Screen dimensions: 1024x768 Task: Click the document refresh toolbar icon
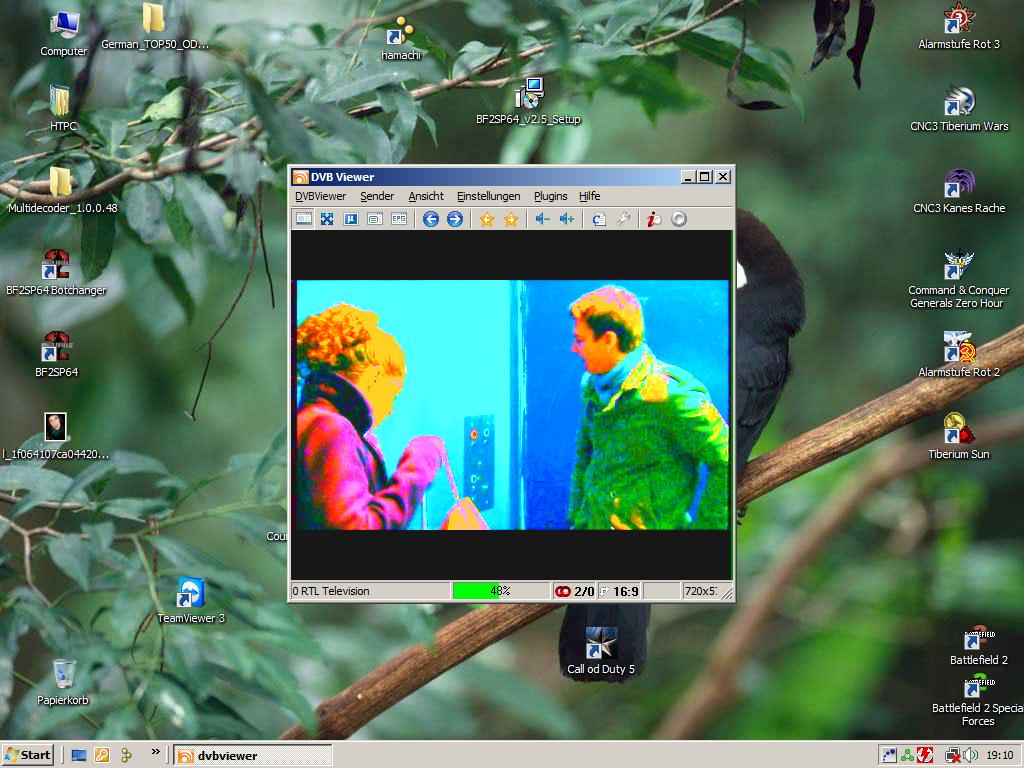pyautogui.click(x=599, y=219)
